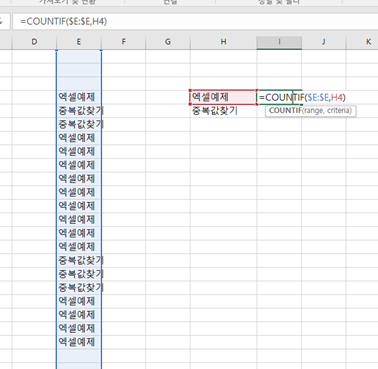Select cell E17 containing 중복값찾기
Viewport: 378px width, 369px height.
79,274
